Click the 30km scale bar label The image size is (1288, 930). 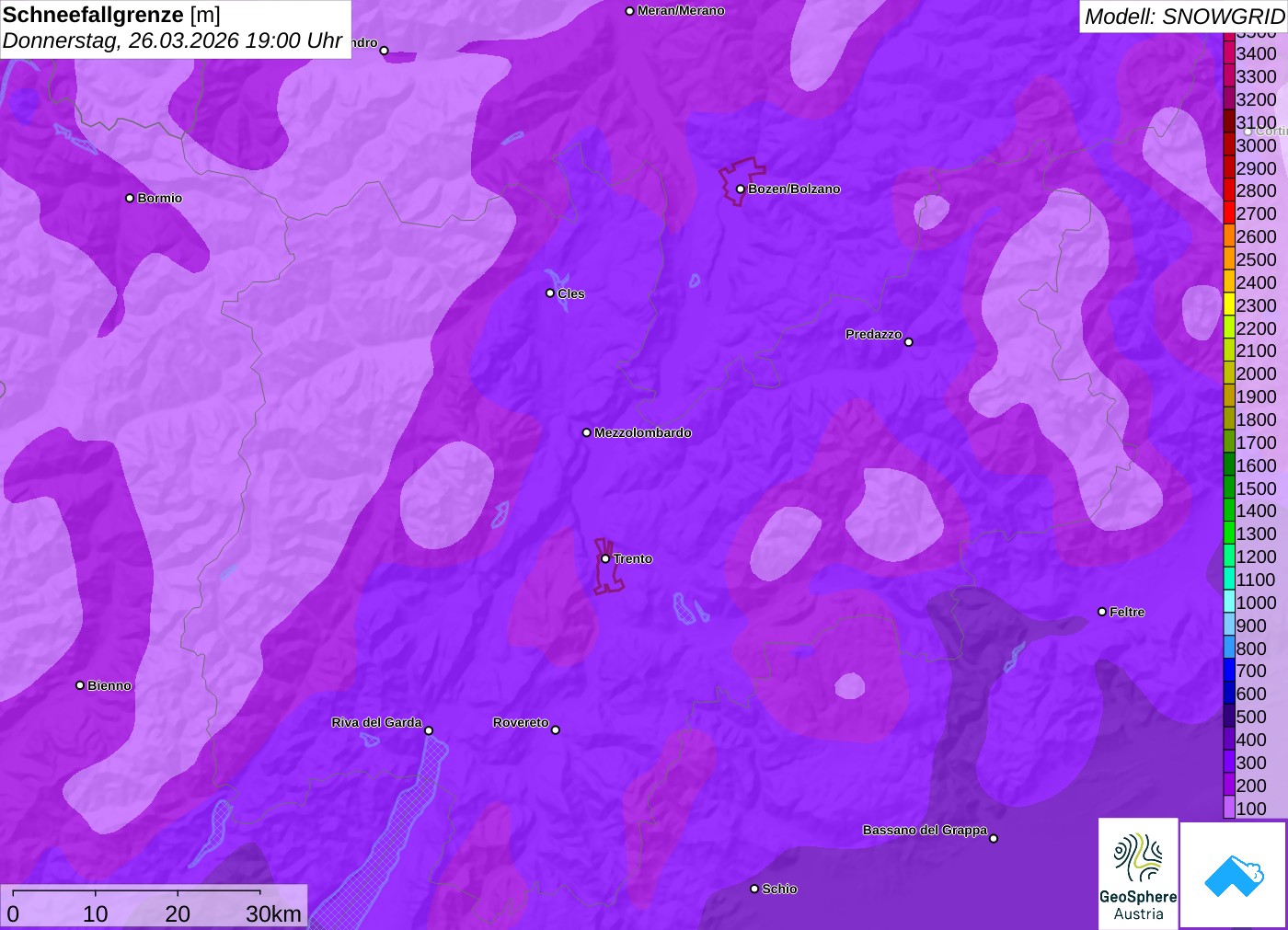tap(273, 913)
